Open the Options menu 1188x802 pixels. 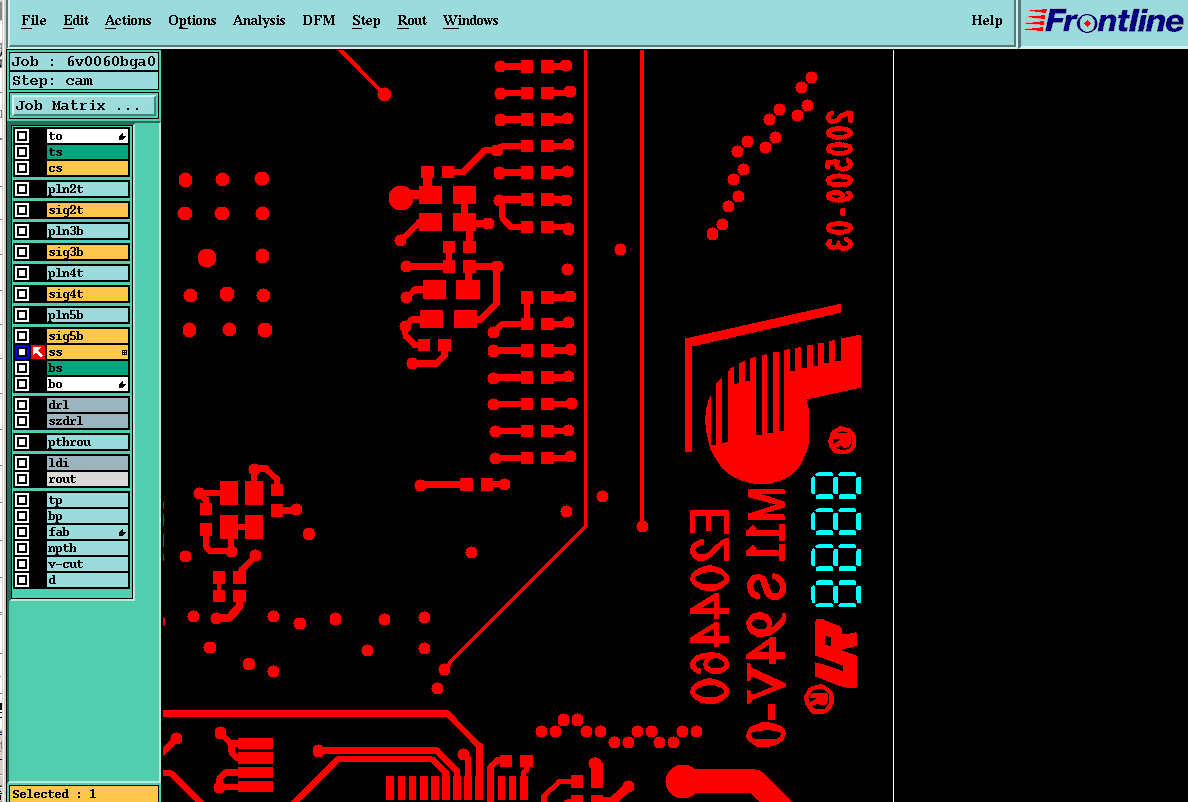coord(192,20)
